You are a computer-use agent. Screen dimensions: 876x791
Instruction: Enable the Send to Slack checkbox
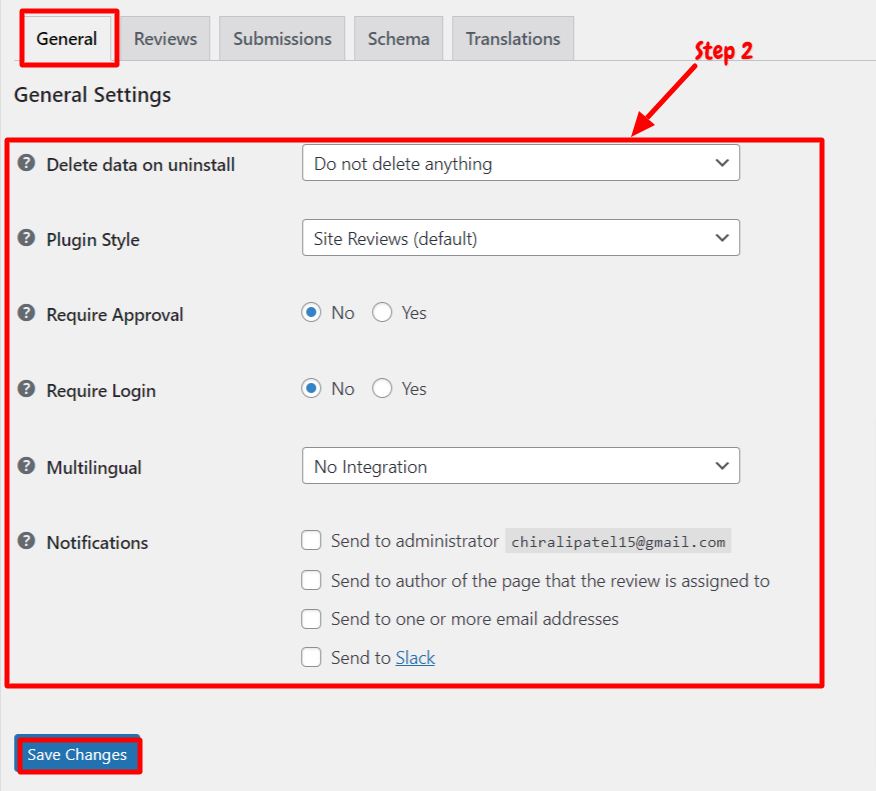click(311, 657)
